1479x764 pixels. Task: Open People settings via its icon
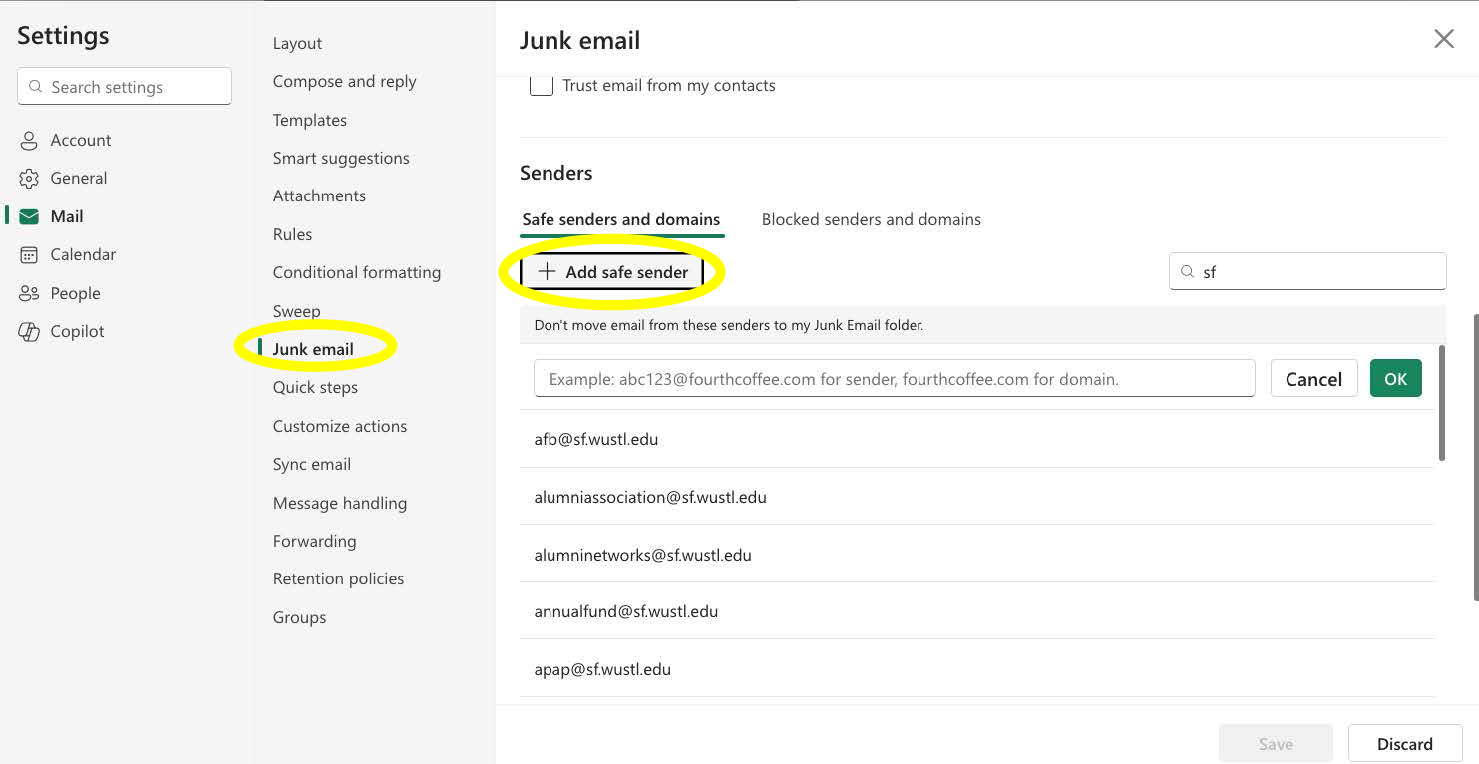(x=29, y=293)
